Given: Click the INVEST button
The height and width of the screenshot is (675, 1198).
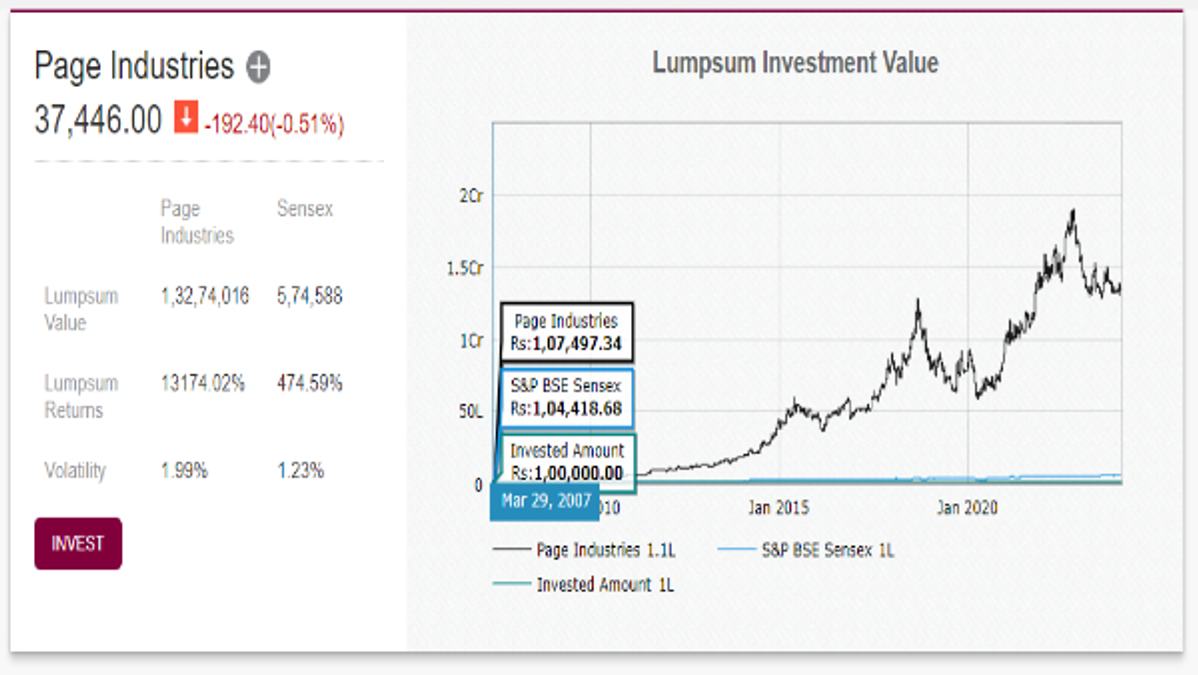Looking at the screenshot, I should click(78, 544).
